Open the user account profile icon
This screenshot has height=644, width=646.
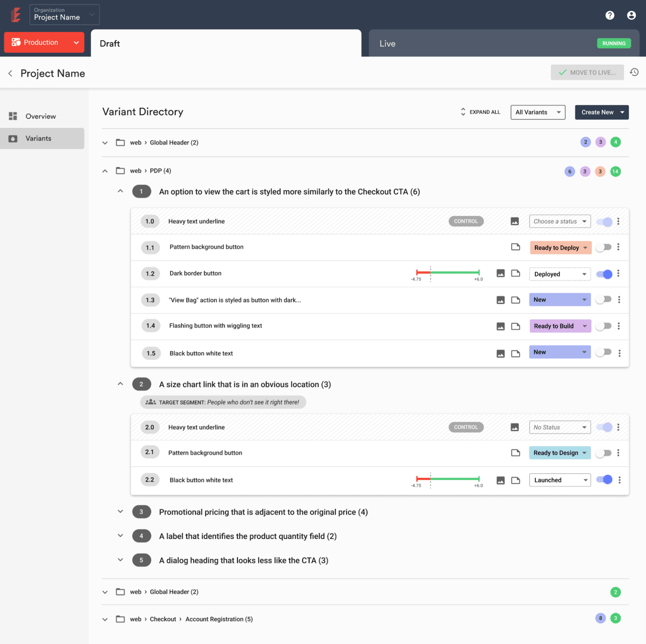tap(631, 15)
